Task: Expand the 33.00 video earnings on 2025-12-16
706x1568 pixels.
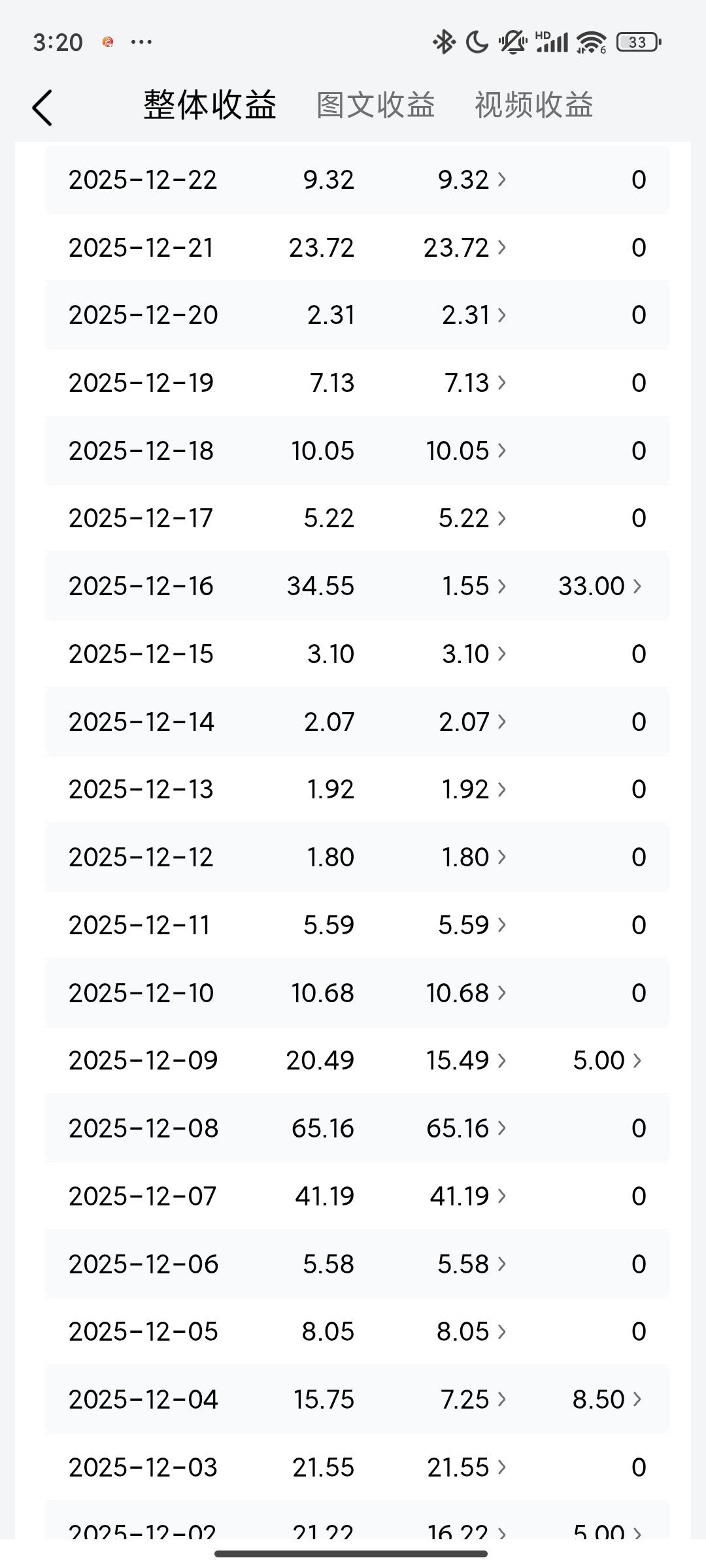Action: point(599,586)
